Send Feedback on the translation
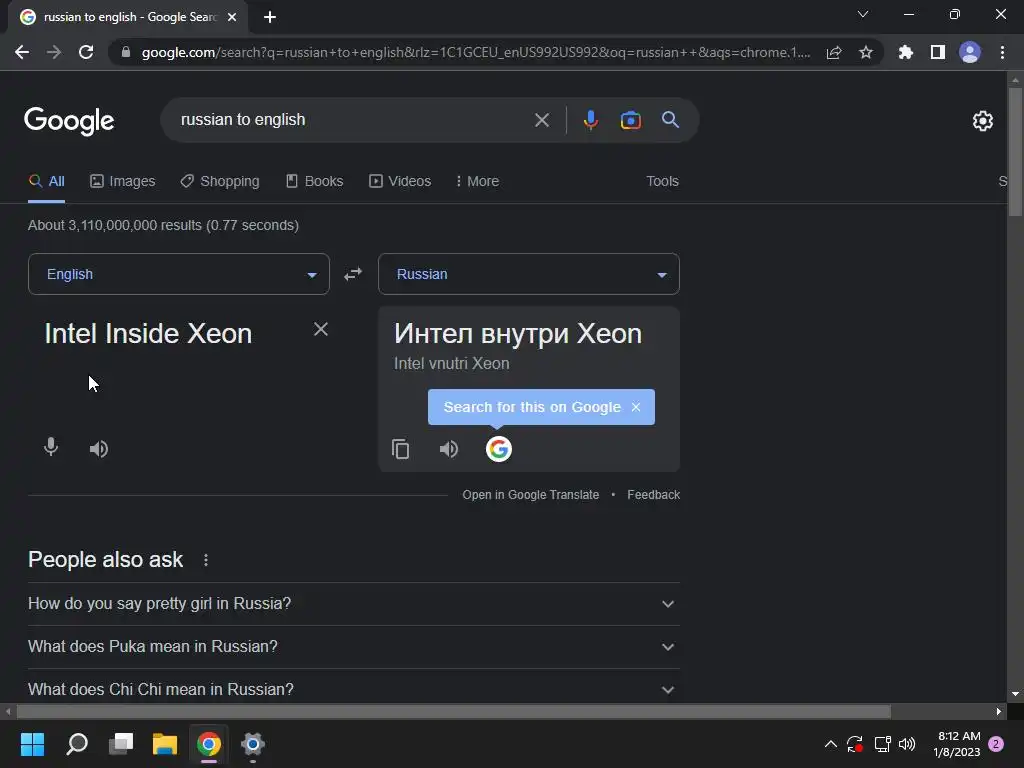 point(653,494)
